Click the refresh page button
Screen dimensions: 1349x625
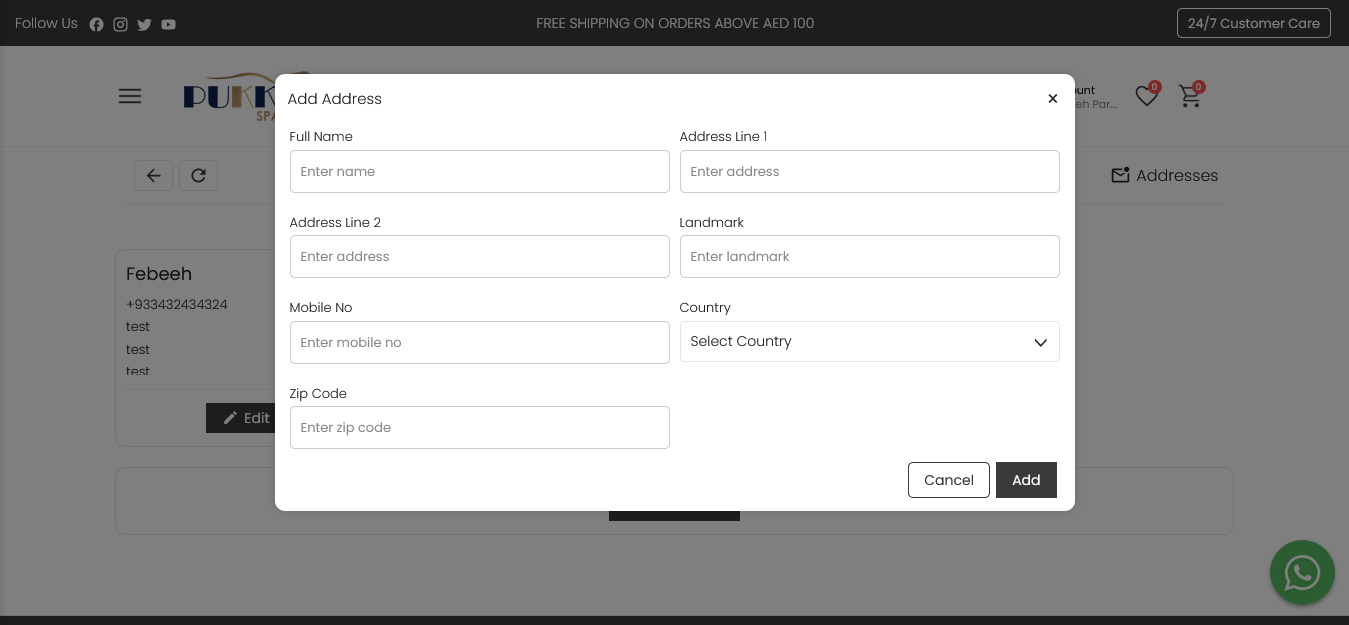(x=198, y=176)
